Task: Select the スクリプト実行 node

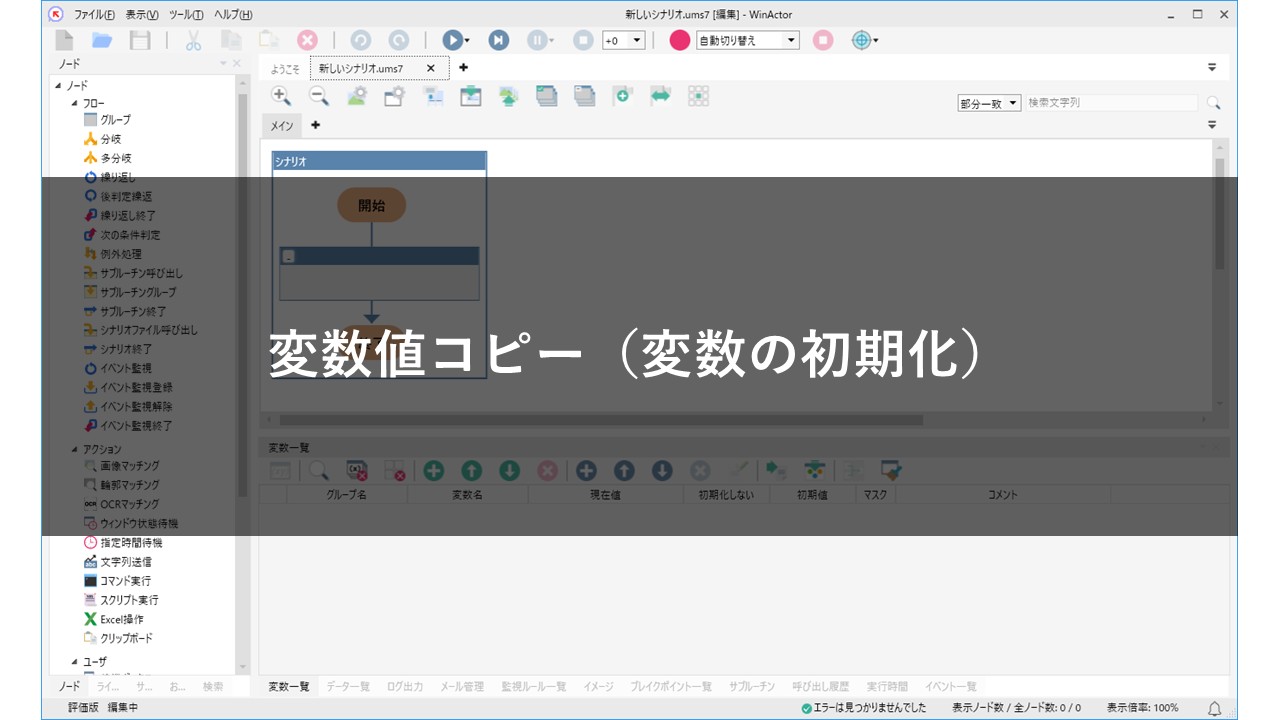Action: tap(121, 600)
